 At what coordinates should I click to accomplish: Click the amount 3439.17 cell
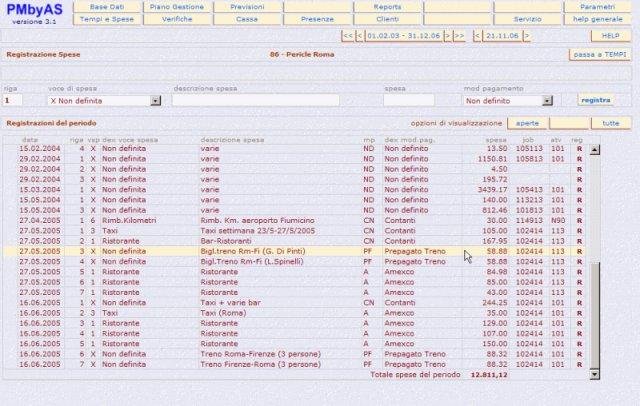(x=492, y=190)
